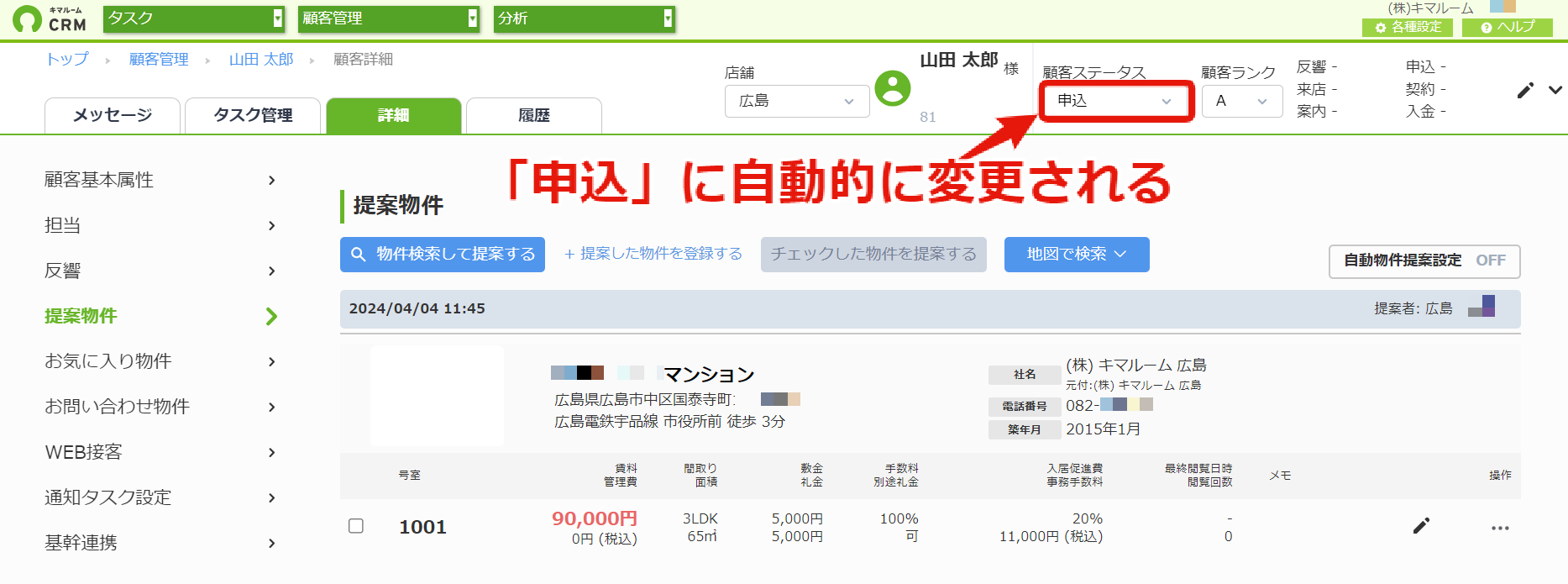Open 基幹連携 in sidebar
Viewport: 1568px width, 584px height.
160,543
